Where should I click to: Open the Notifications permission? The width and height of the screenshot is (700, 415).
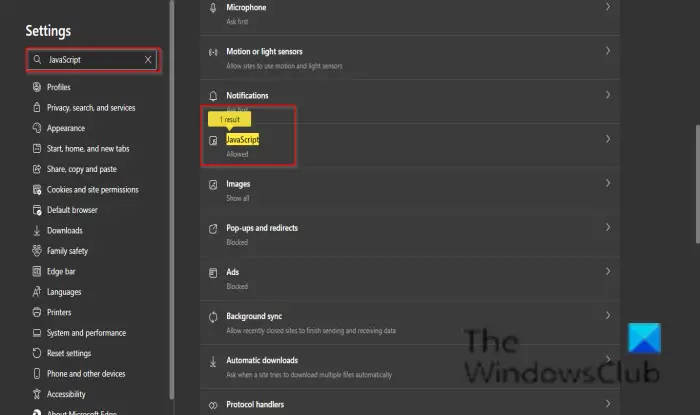coord(410,101)
